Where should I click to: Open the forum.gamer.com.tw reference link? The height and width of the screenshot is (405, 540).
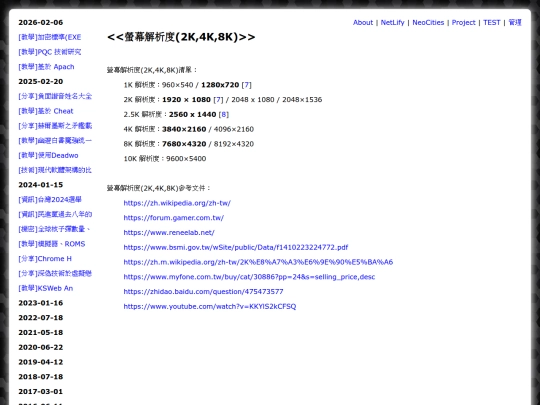click(x=174, y=218)
